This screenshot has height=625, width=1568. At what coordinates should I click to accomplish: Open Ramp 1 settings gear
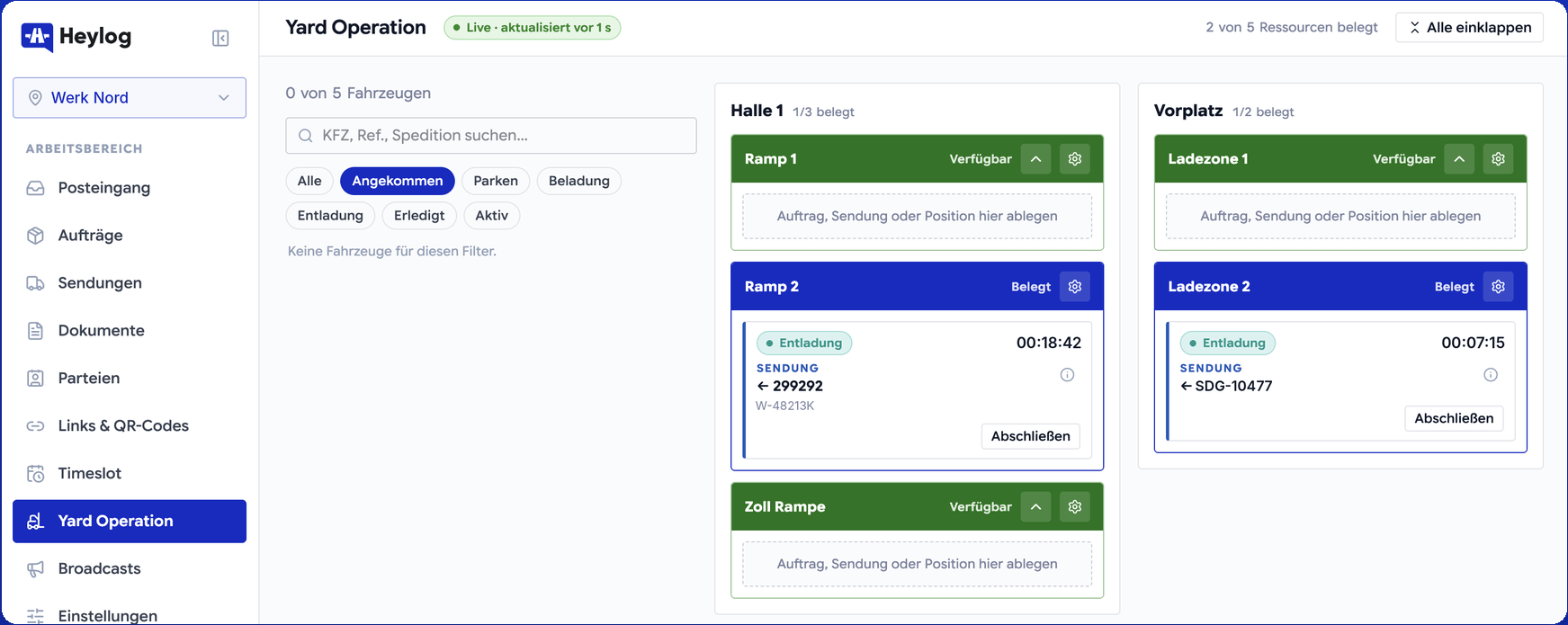pos(1075,159)
